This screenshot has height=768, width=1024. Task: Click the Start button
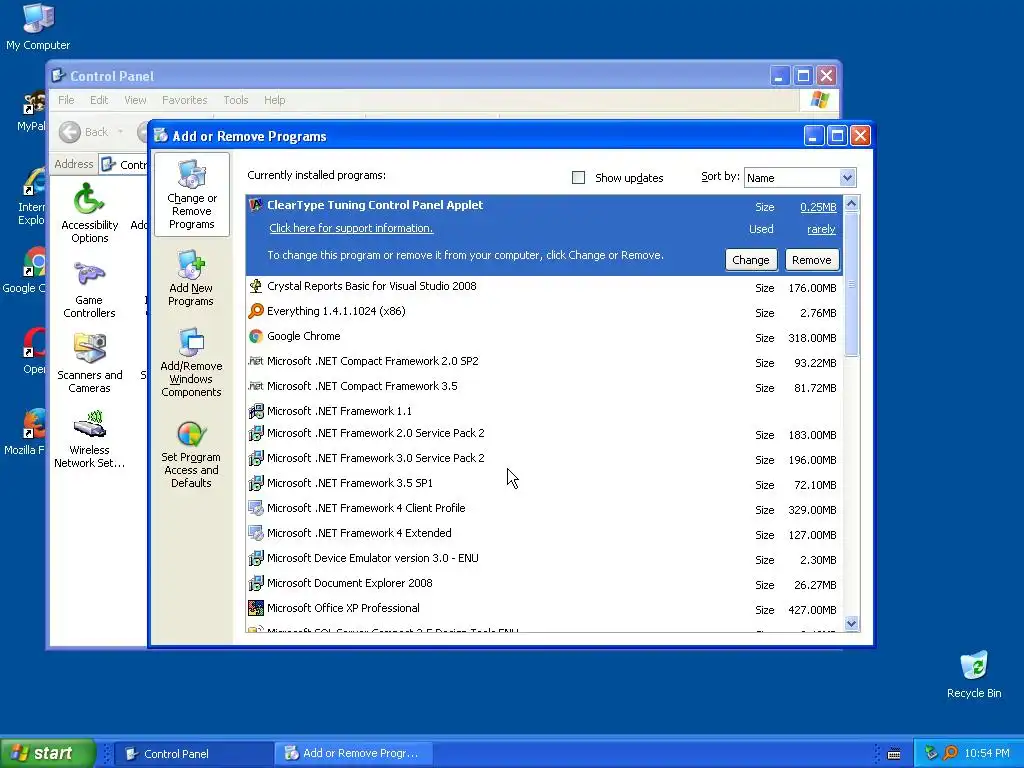tap(47, 753)
